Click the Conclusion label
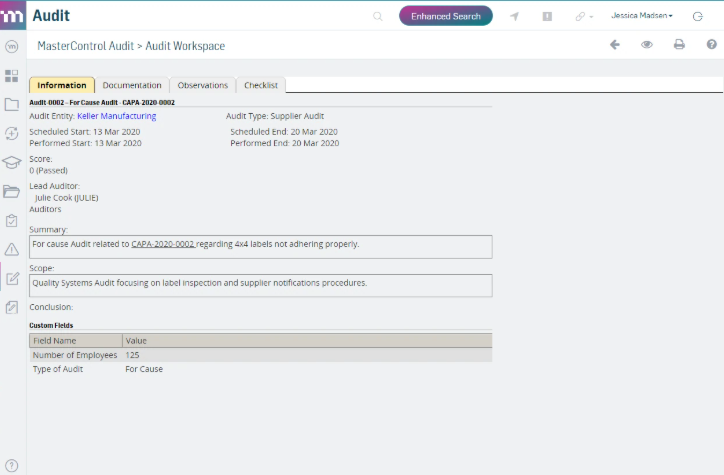This screenshot has height=475, width=724. (51, 307)
